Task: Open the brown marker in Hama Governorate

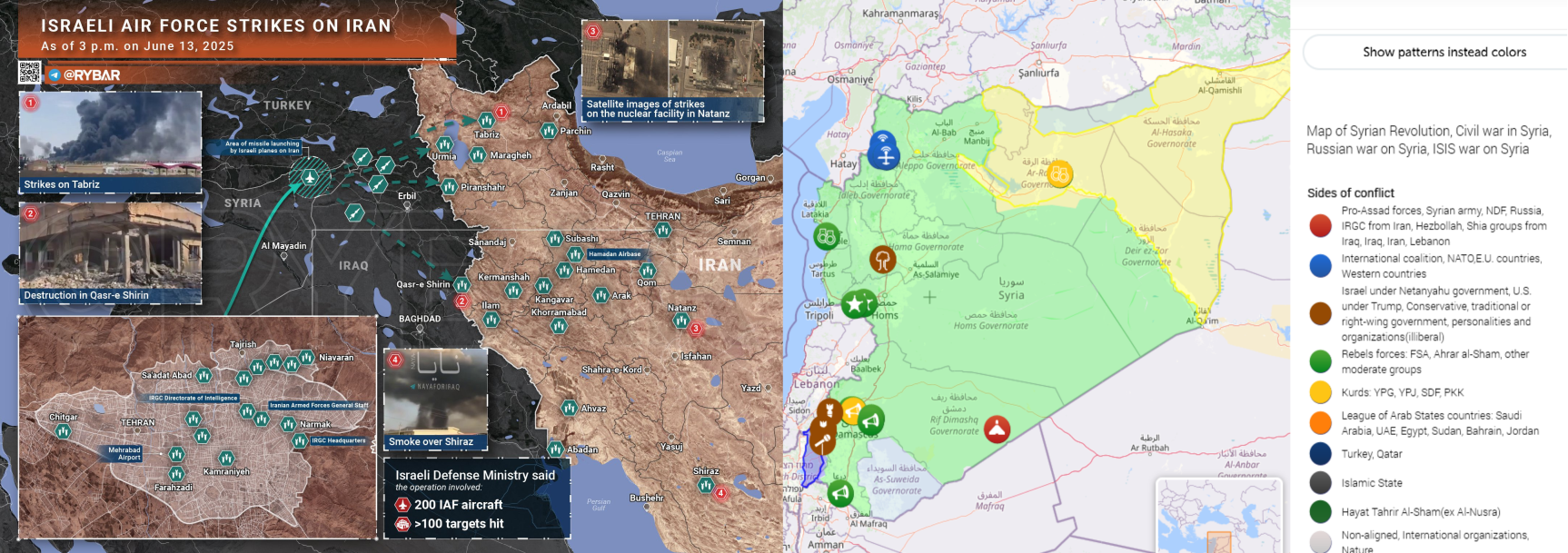Action: pyautogui.click(x=883, y=260)
